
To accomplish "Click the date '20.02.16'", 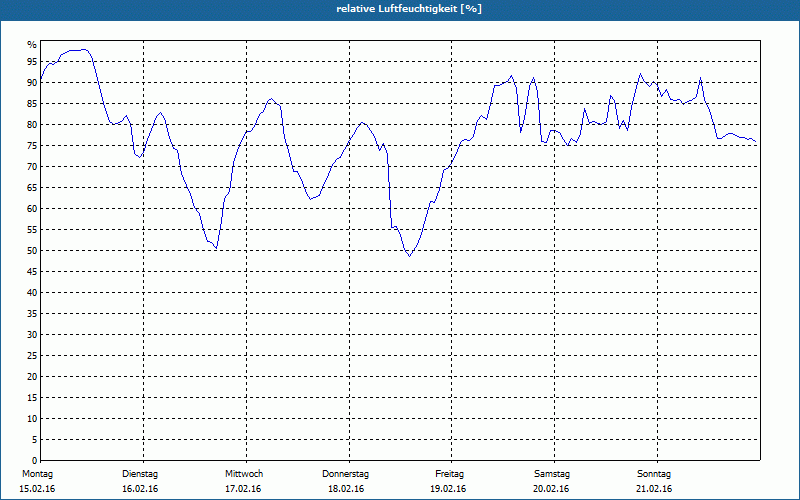I will coord(551,489).
